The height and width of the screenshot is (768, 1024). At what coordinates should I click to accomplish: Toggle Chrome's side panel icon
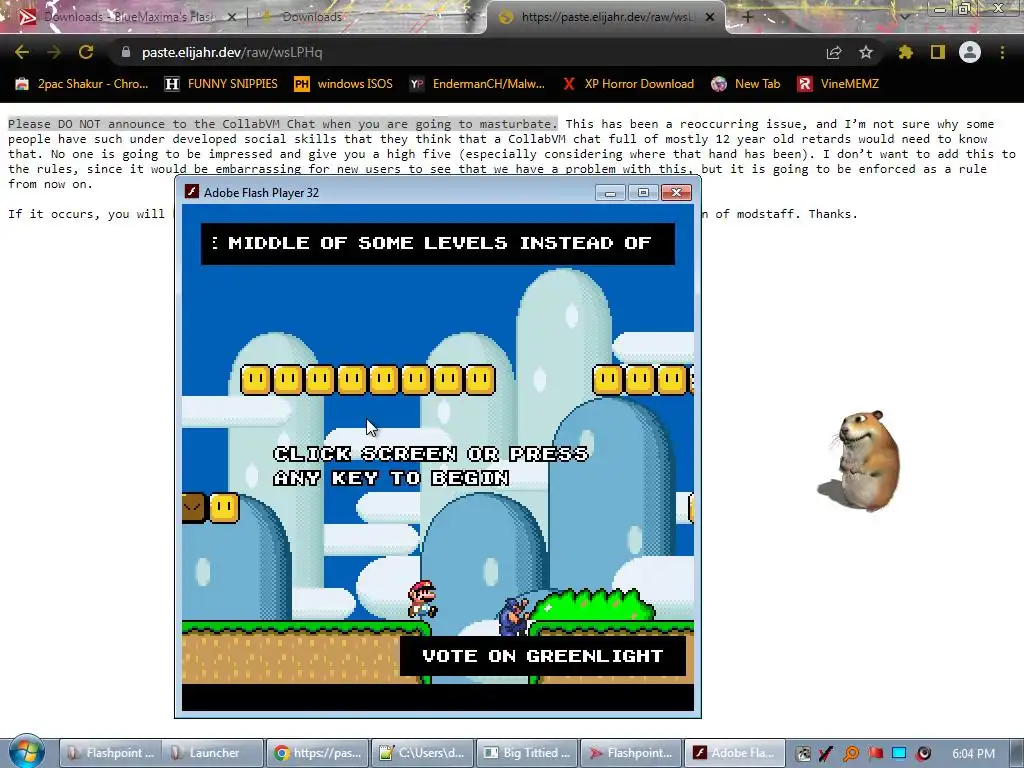click(938, 52)
